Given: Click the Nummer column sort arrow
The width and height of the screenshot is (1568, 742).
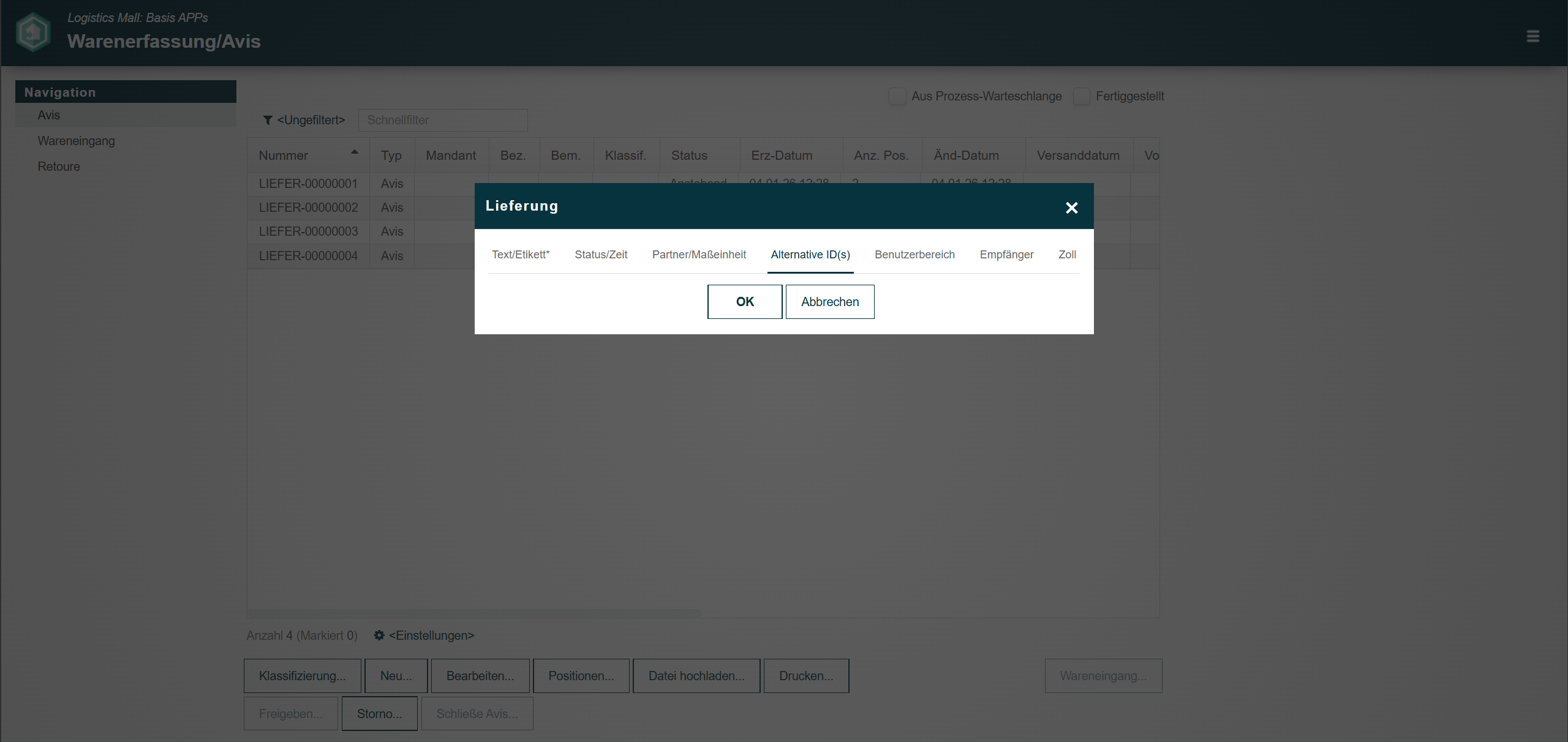Looking at the screenshot, I should click(x=354, y=152).
